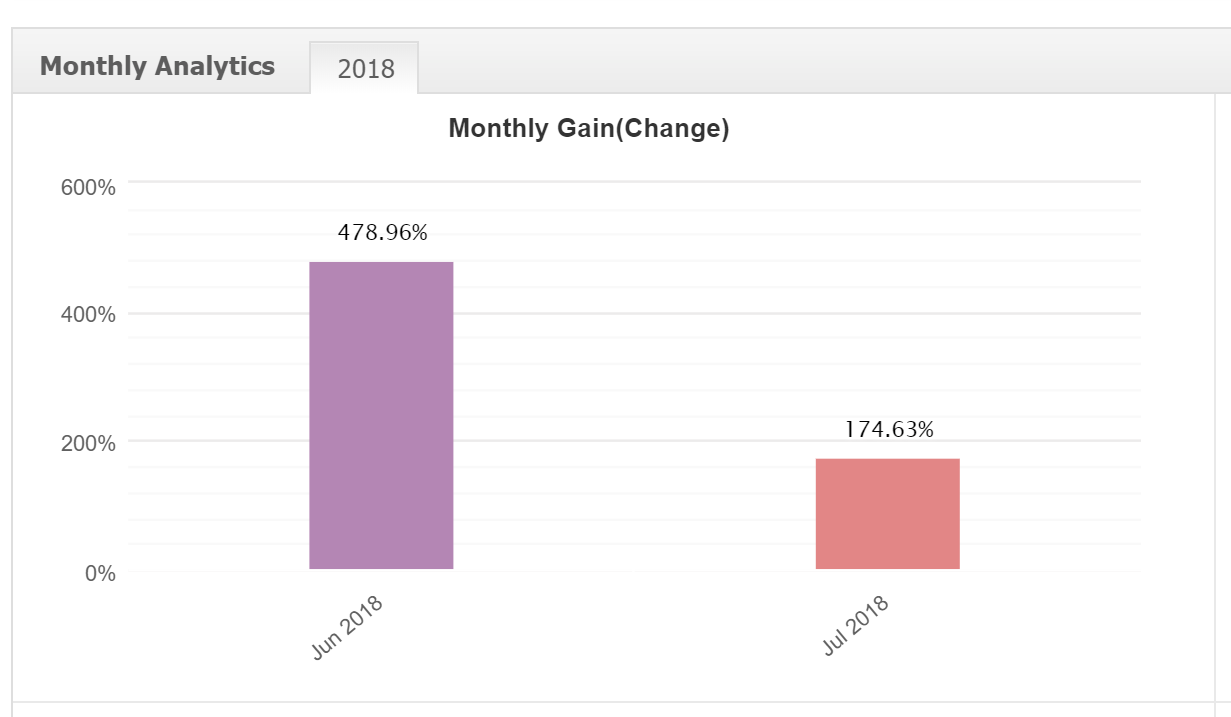
Task: Click the 0% y-axis label
Action: pyautogui.click(x=101, y=574)
